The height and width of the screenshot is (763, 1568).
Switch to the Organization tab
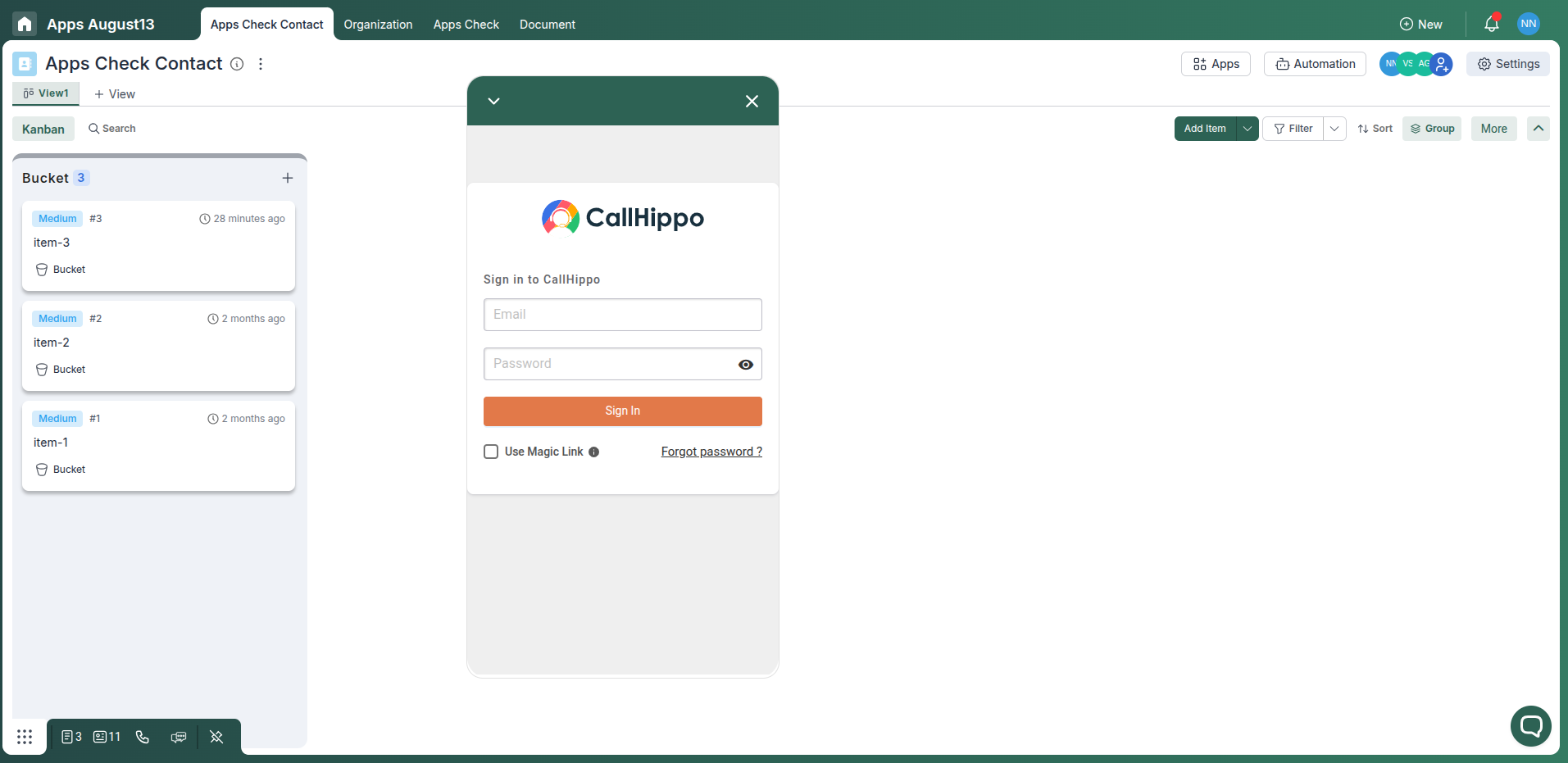point(378,24)
